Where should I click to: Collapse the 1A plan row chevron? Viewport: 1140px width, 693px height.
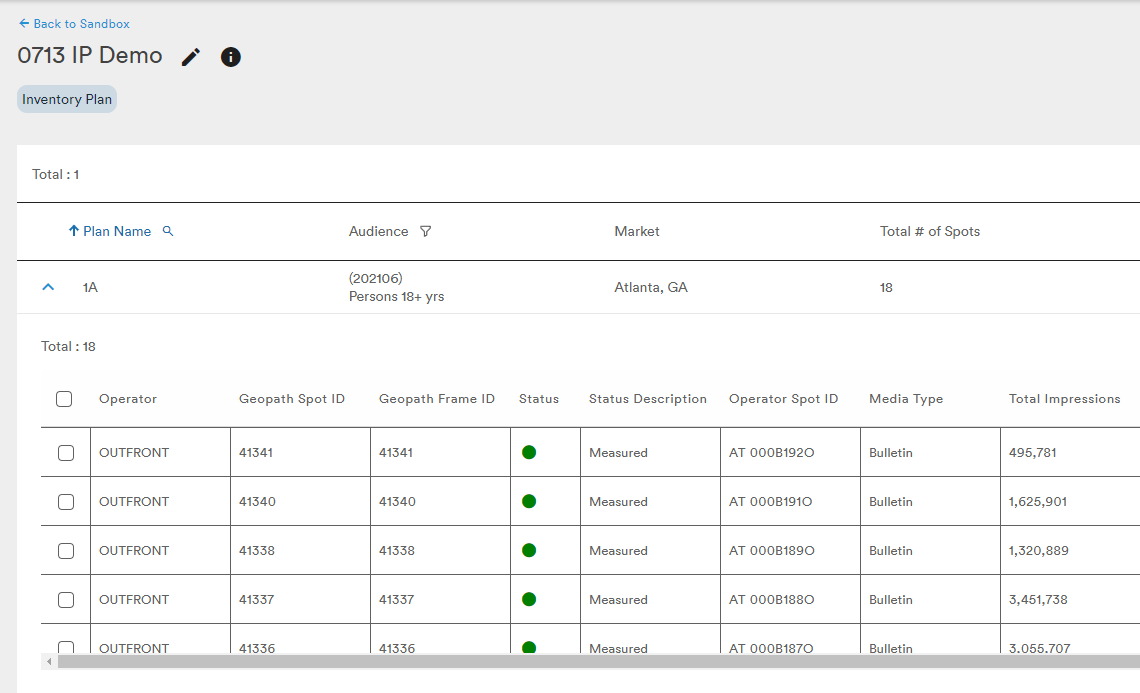pos(48,287)
